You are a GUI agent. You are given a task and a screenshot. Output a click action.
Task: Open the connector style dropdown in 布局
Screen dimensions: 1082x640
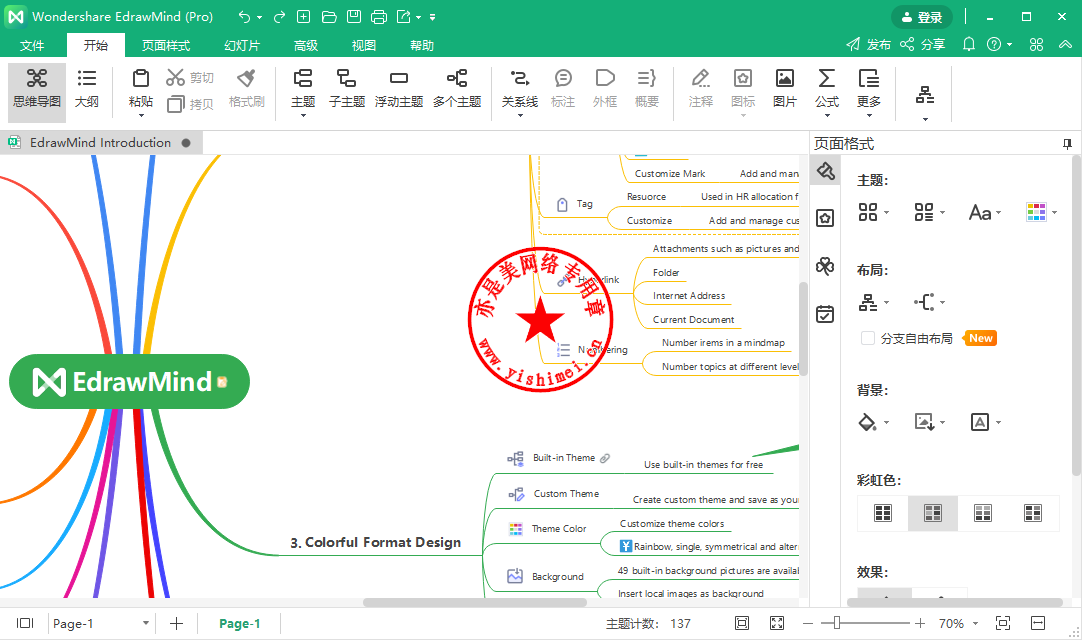(x=929, y=302)
